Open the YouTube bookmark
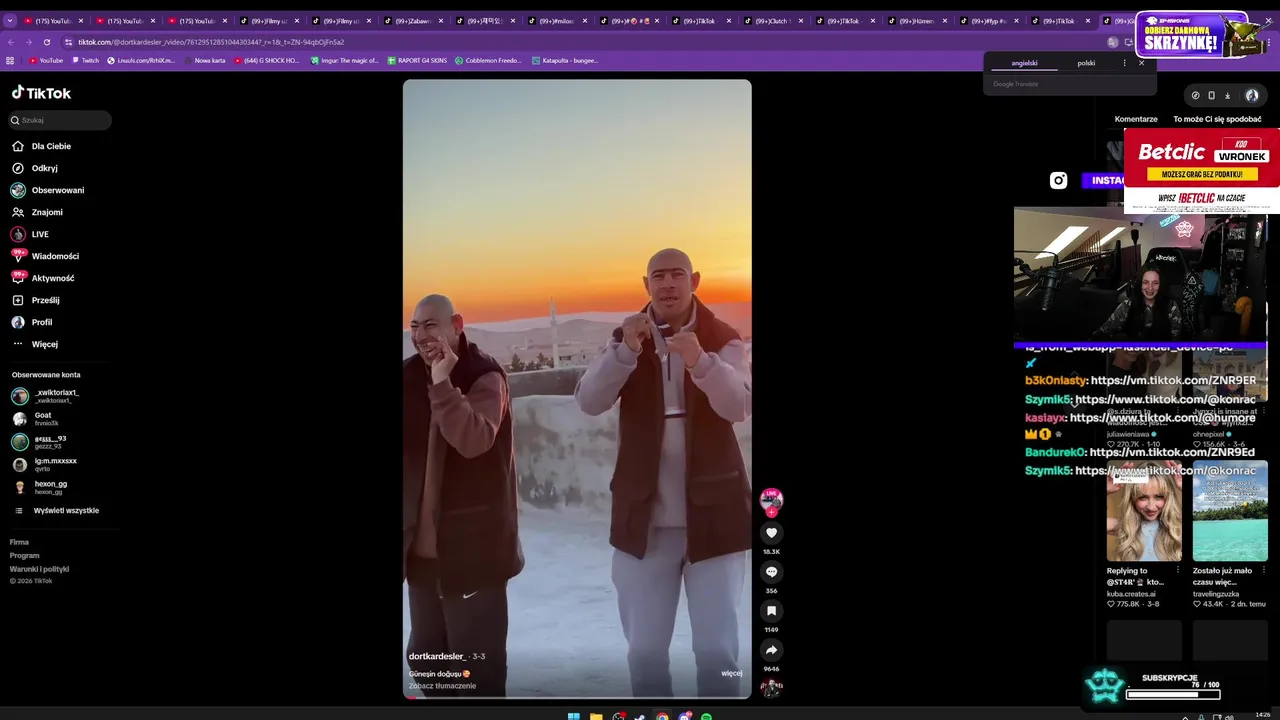1280x720 pixels. coord(46,60)
